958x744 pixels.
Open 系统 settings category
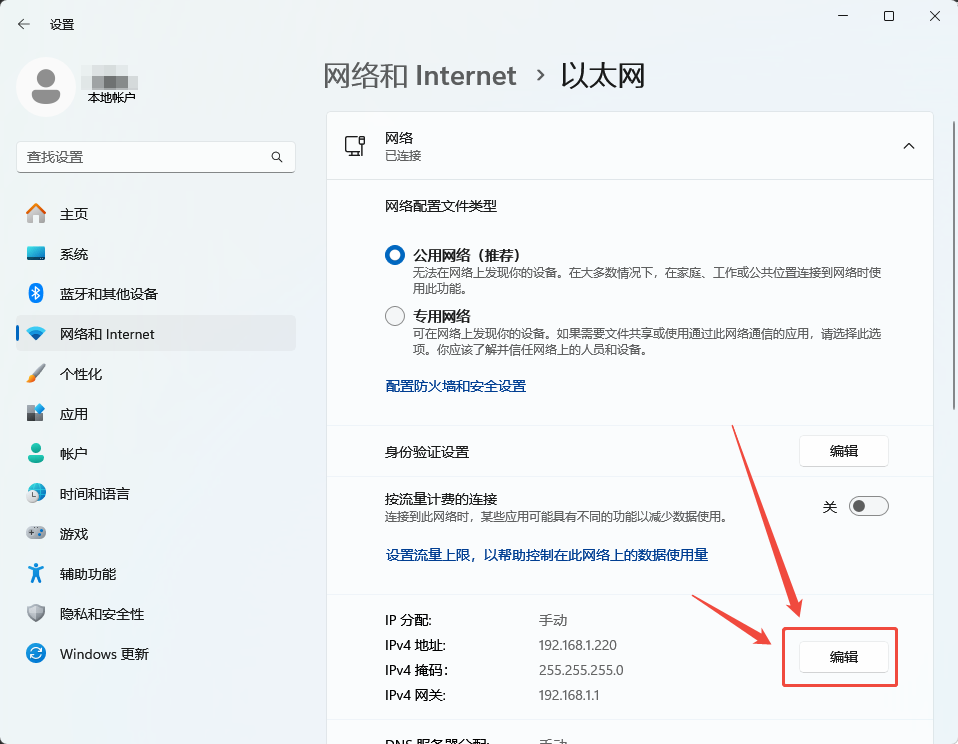tap(156, 253)
